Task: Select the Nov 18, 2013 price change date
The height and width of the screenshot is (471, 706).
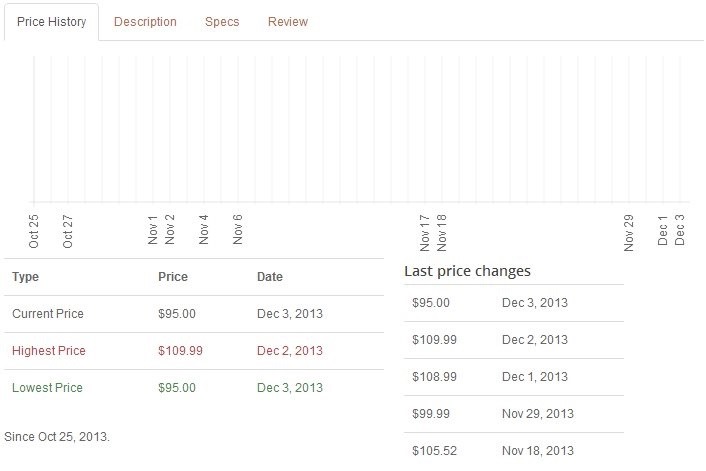Action: pyautogui.click(x=538, y=451)
